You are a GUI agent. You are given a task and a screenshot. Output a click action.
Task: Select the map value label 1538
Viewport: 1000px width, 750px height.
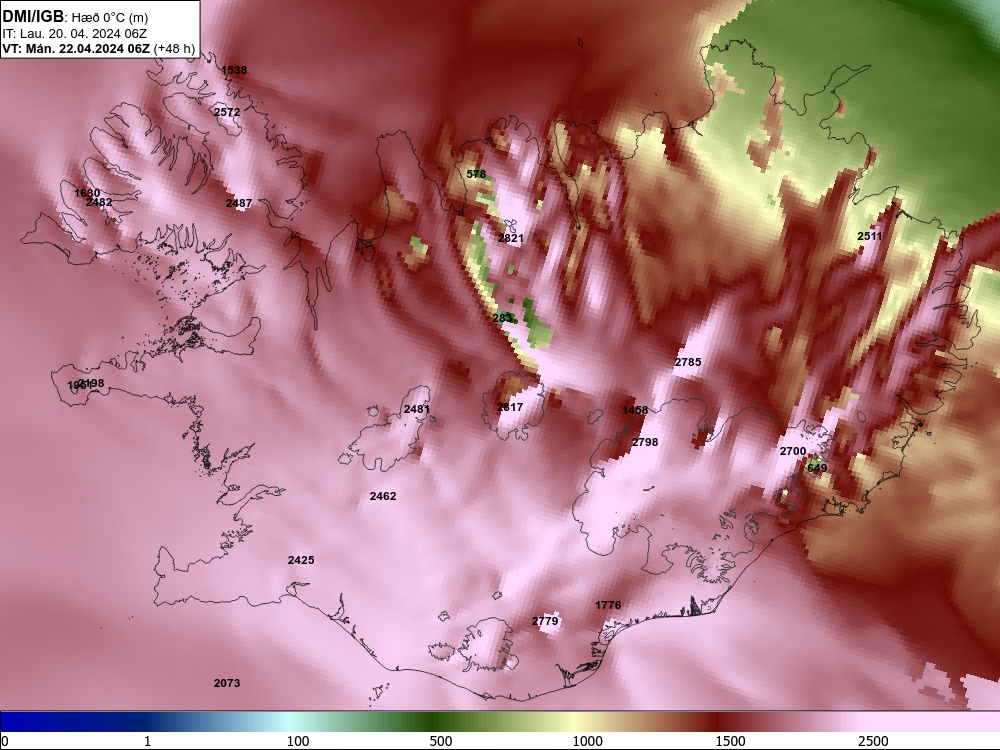click(x=234, y=70)
